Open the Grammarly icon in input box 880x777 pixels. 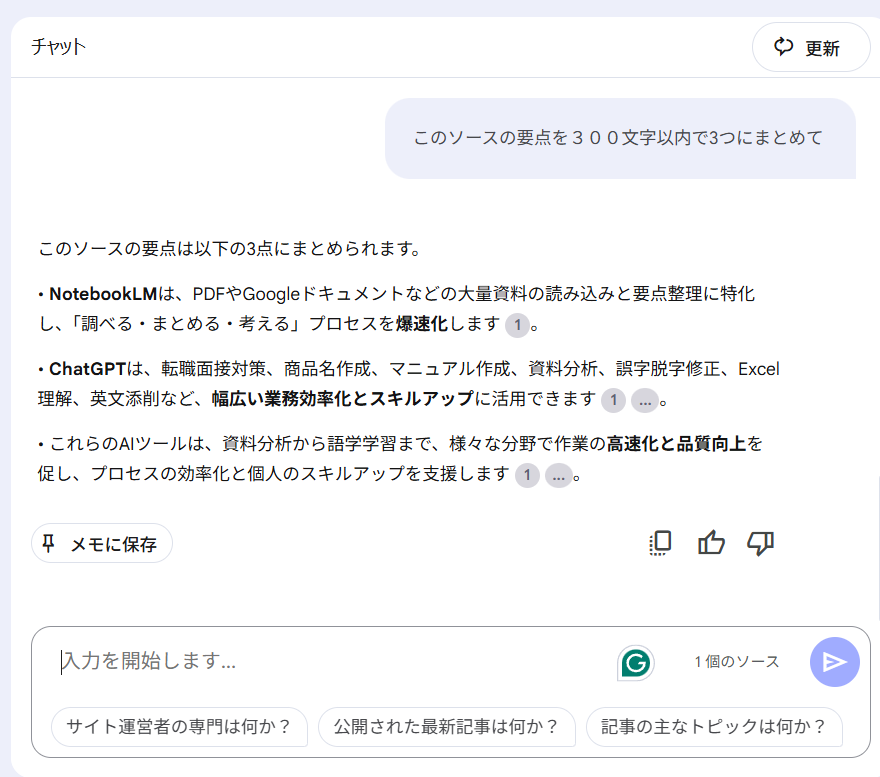click(x=635, y=663)
